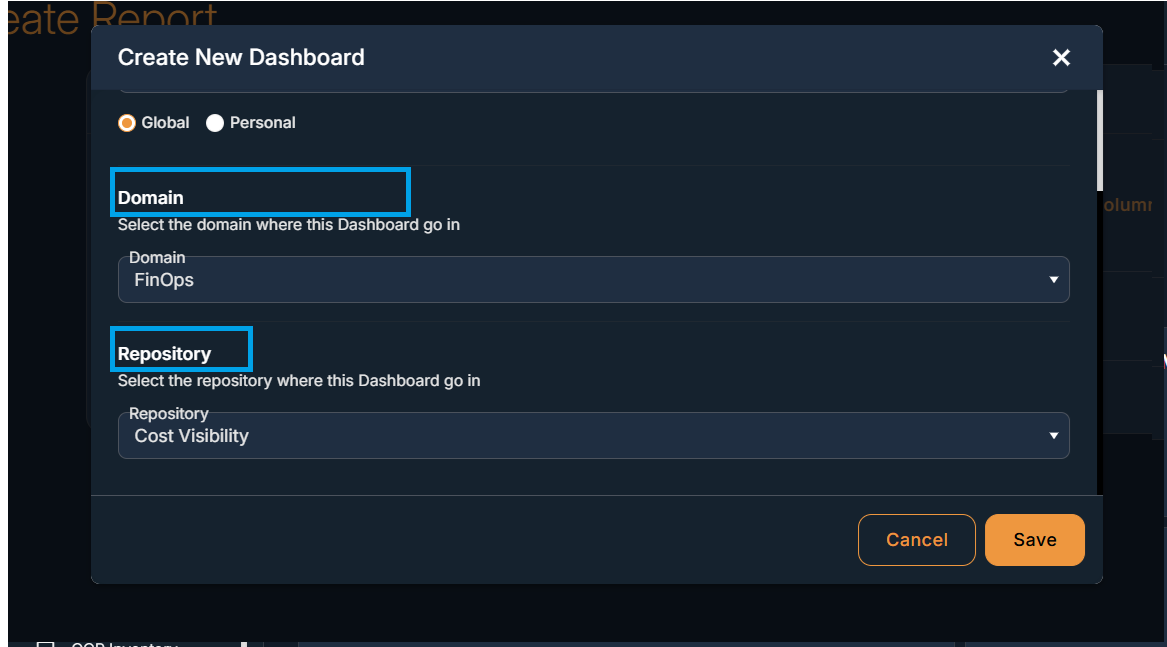Click the bold Domain section heading
The image size is (1167, 647).
click(150, 197)
